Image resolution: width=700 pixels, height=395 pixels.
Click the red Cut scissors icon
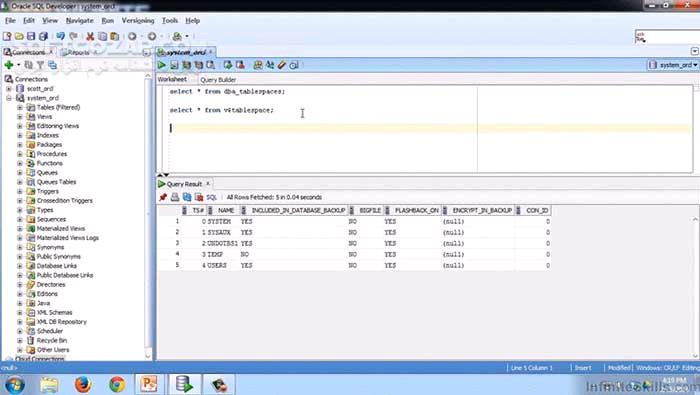pyautogui.click(x=90, y=37)
